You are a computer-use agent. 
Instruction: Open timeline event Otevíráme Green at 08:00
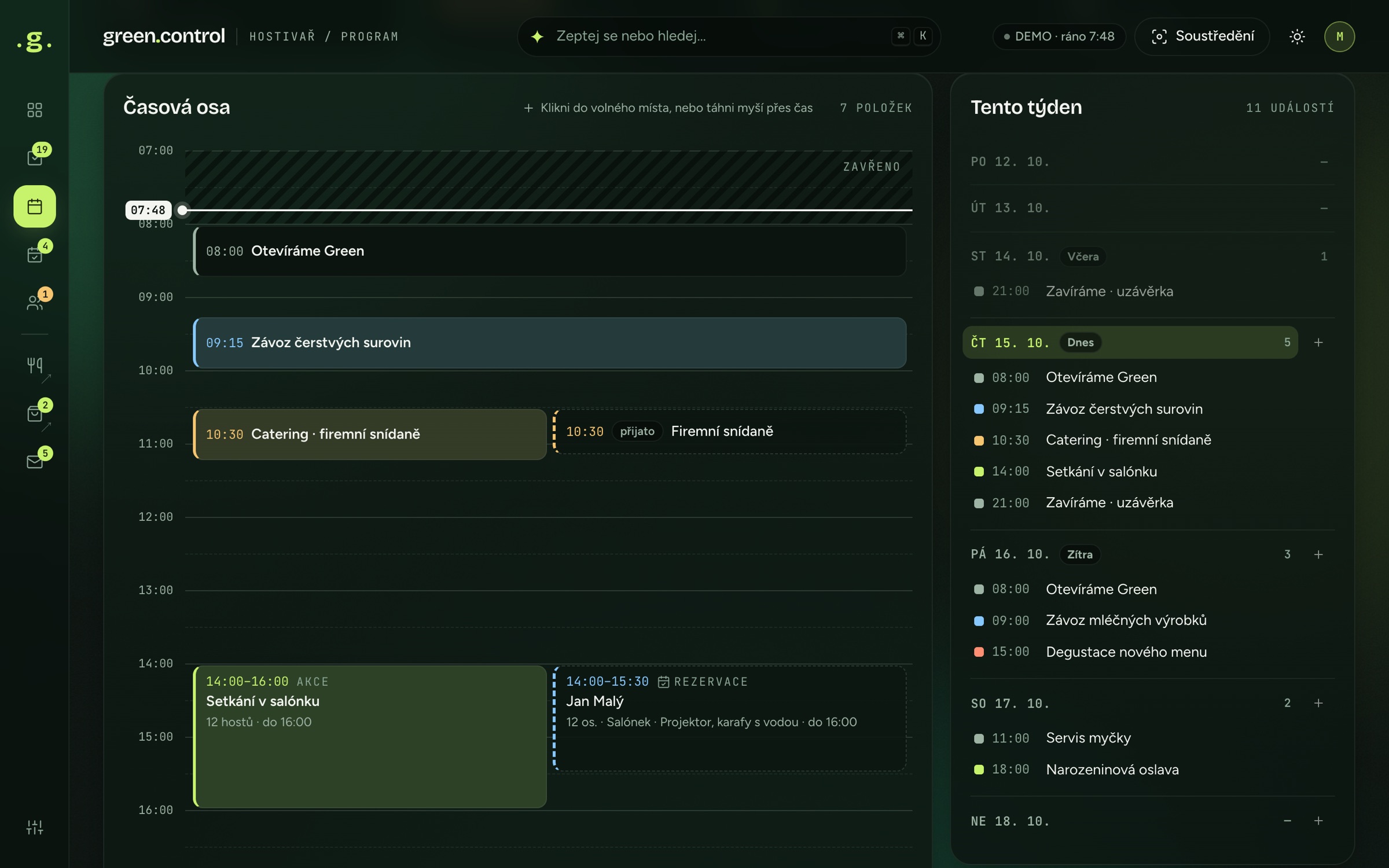point(549,251)
